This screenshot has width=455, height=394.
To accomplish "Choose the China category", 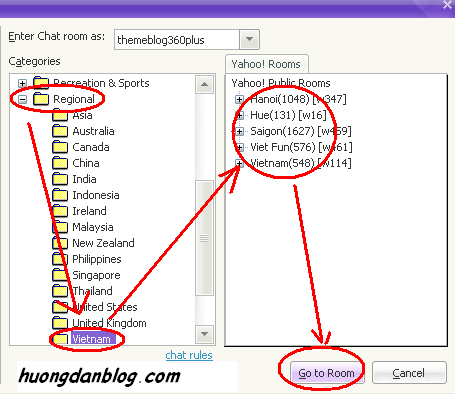I will 86,163.
